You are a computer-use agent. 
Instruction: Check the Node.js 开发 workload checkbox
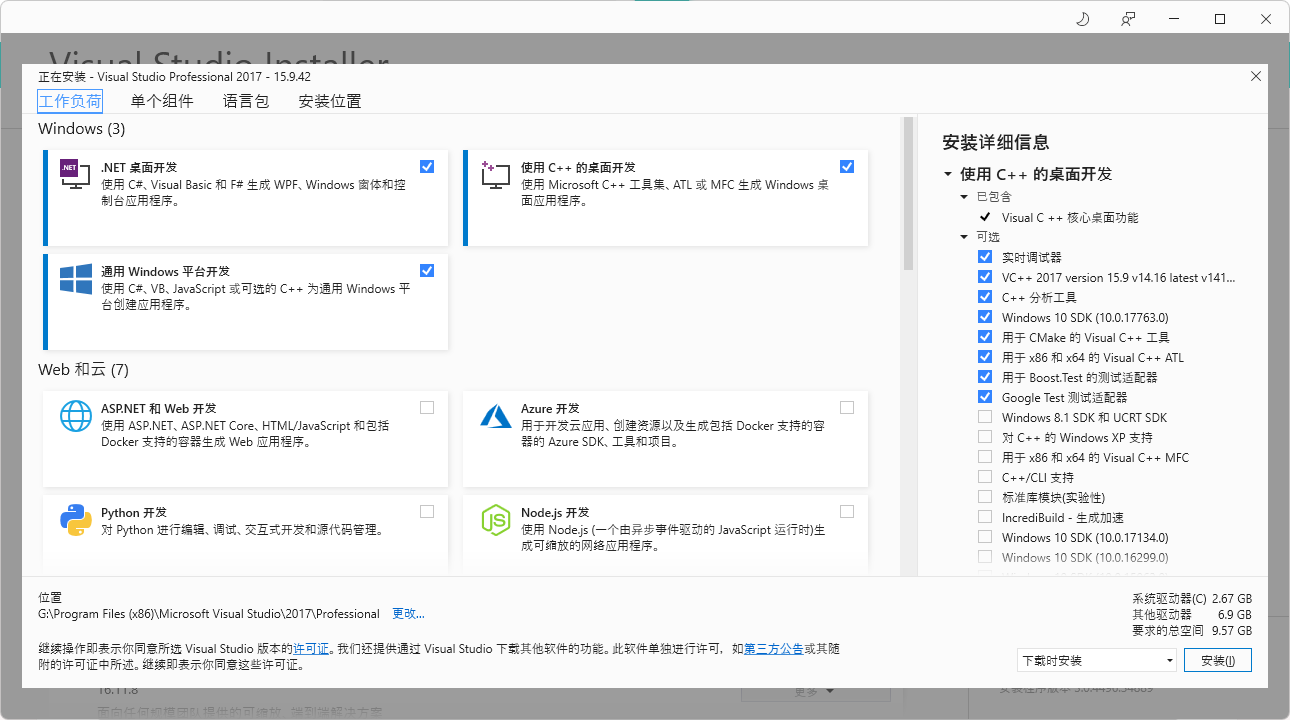(847, 511)
